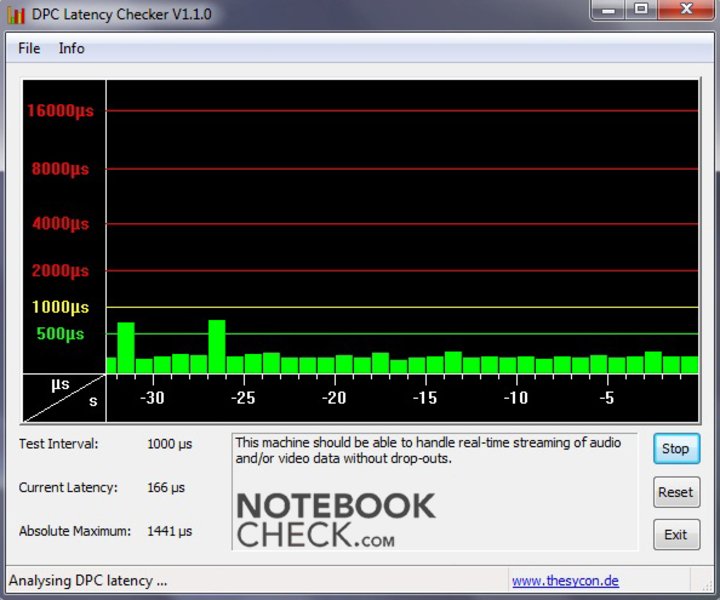Minimize the DPC Latency Checker window
The height and width of the screenshot is (600, 720).
click(608, 9)
